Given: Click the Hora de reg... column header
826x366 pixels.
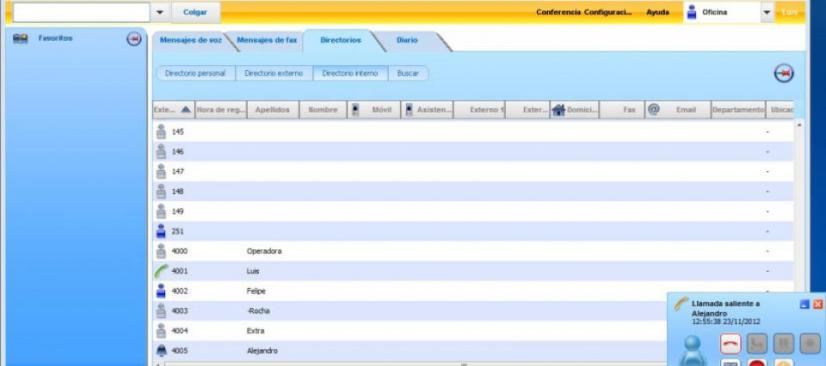Looking at the screenshot, I should (220, 110).
